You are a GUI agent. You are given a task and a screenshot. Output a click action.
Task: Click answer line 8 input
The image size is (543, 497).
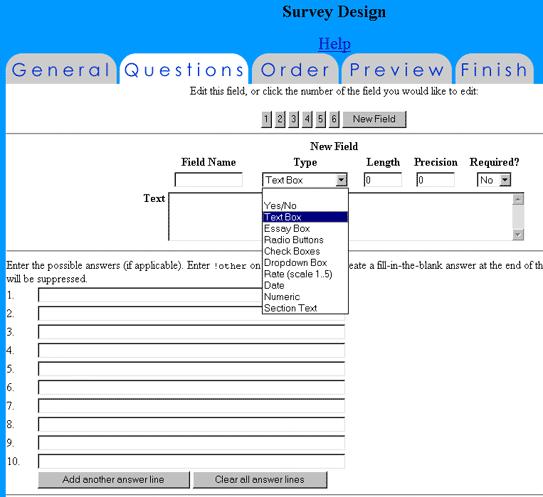pyautogui.click(x=192, y=424)
